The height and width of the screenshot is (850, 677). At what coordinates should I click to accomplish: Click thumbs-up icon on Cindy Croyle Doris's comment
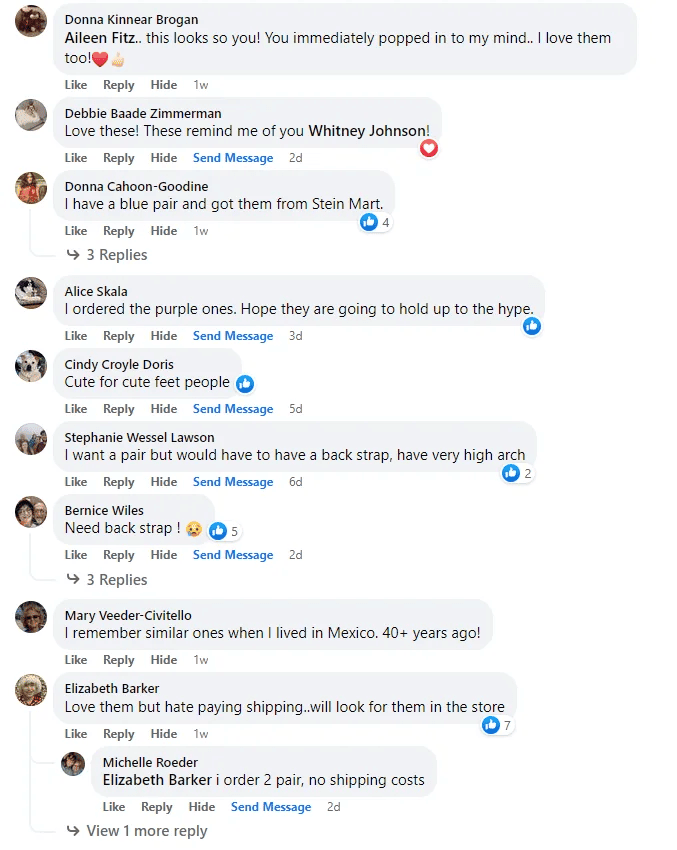click(x=245, y=383)
